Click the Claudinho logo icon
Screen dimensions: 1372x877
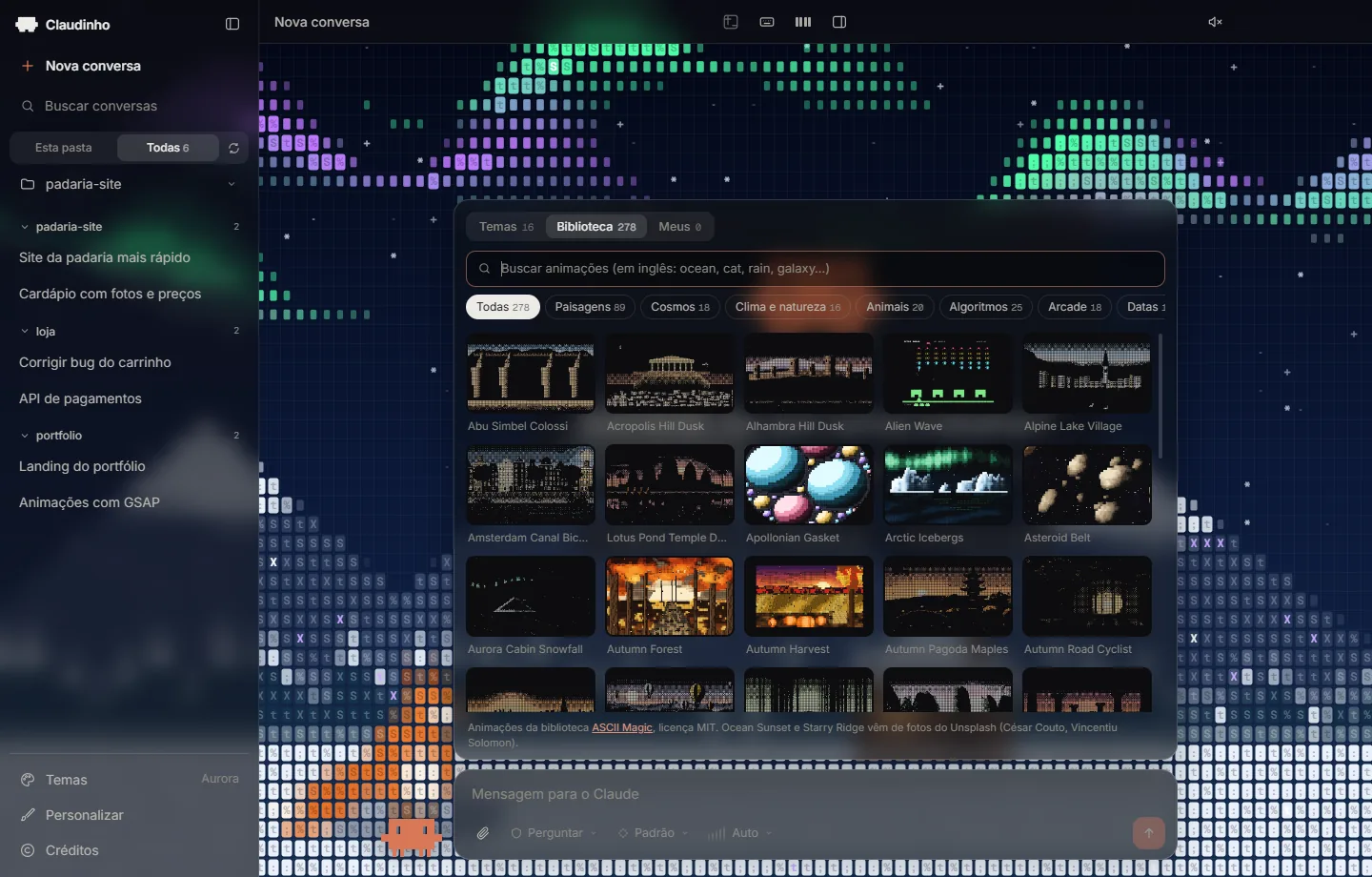27,25
